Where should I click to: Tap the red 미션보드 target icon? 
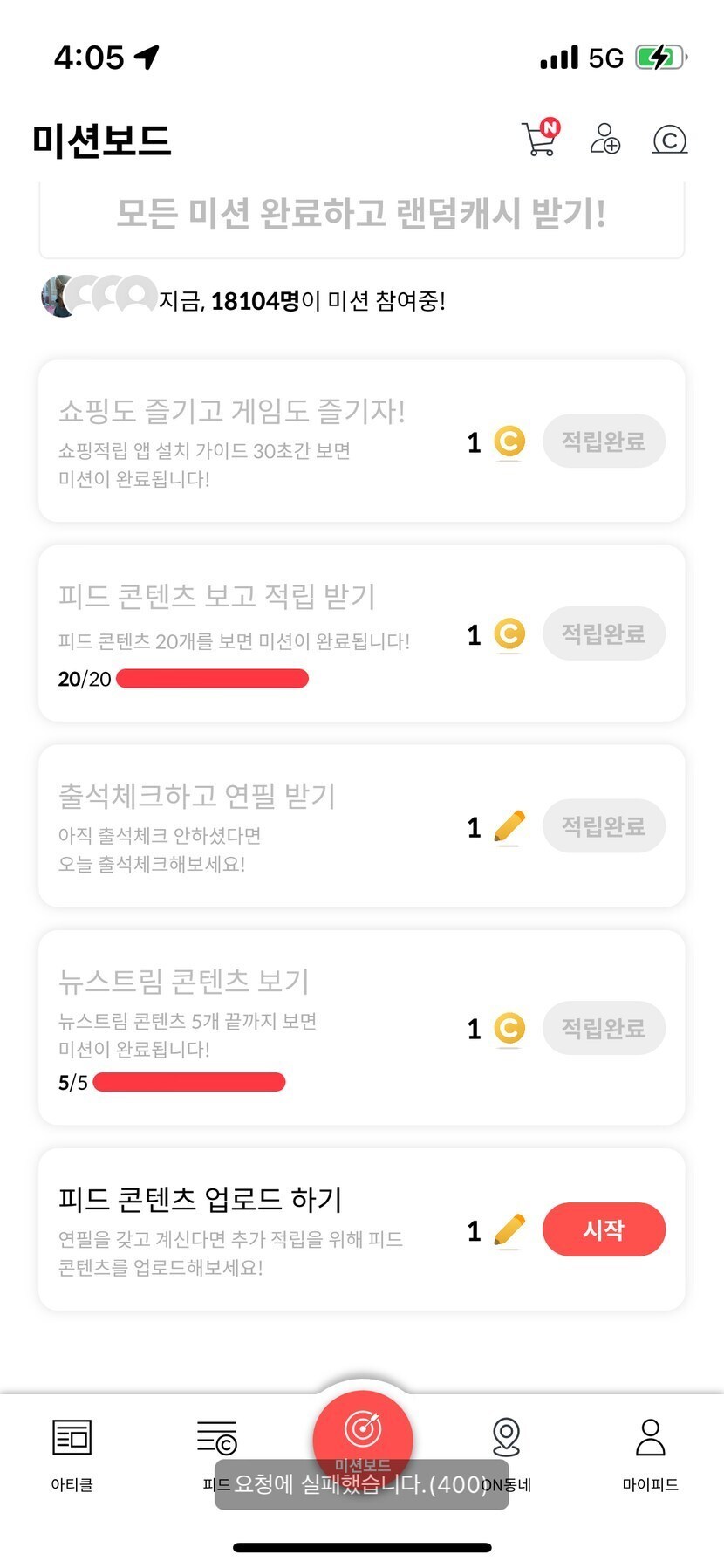click(x=362, y=1429)
